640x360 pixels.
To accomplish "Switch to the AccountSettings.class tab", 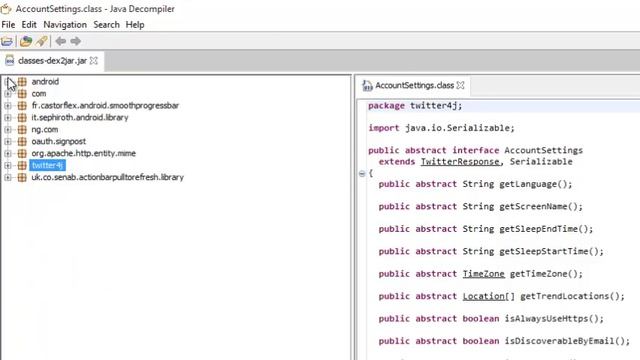I will (414, 85).
